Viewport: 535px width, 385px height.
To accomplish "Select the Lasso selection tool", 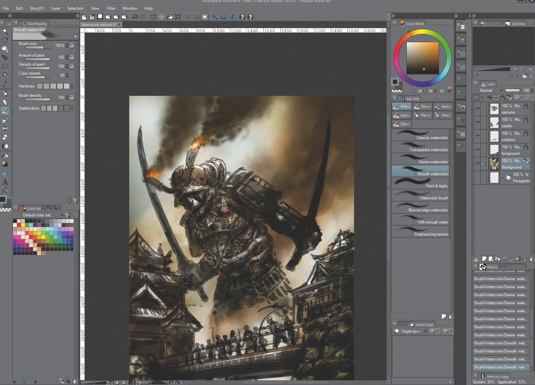I will tap(5, 66).
